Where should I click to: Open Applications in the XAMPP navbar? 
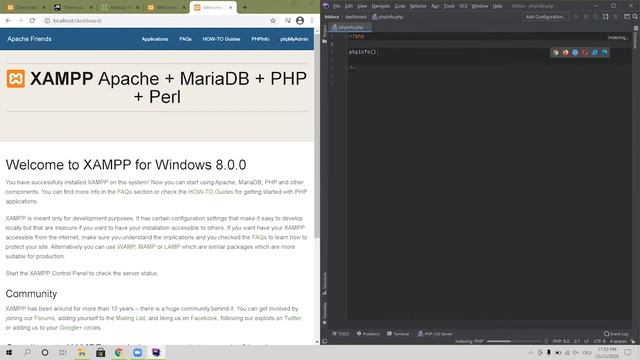[x=155, y=39]
